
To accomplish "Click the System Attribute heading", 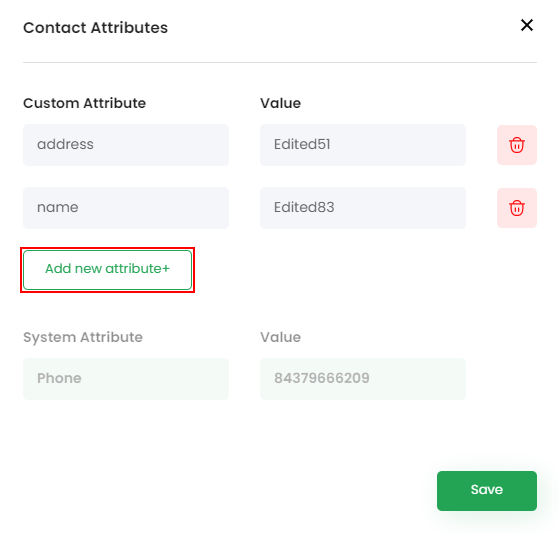I will tap(83, 337).
